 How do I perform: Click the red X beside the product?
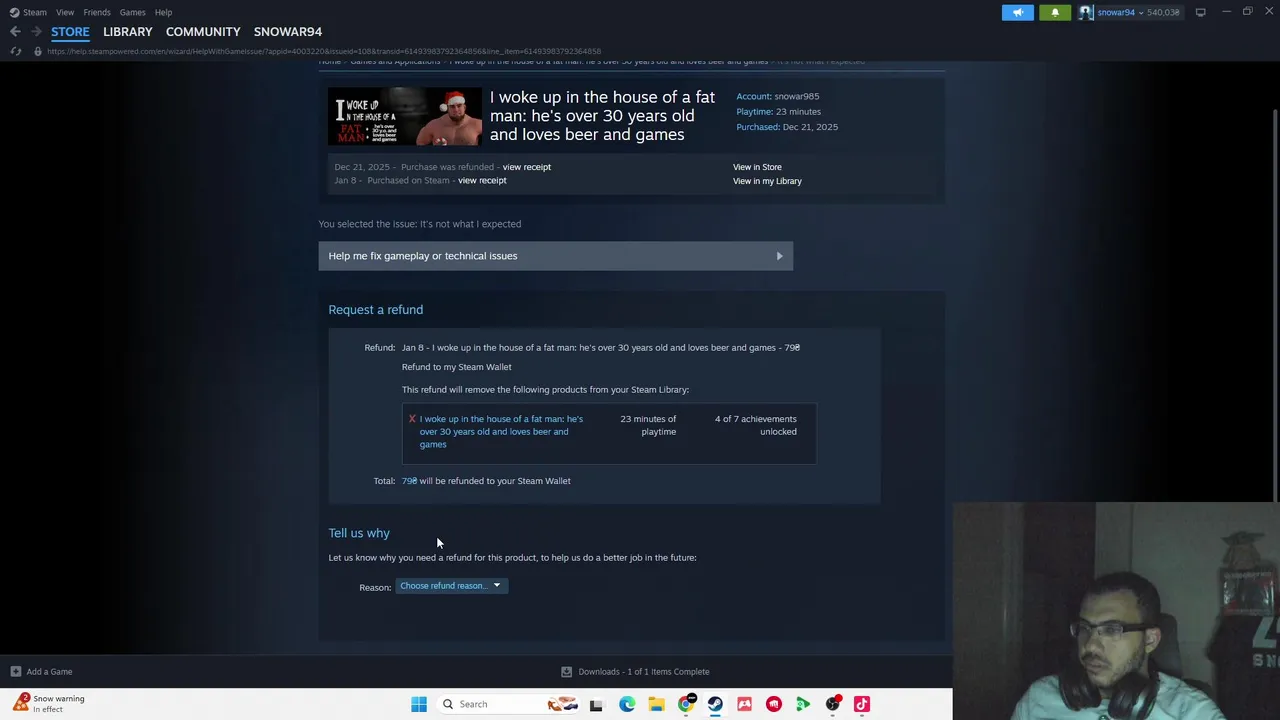tap(411, 419)
